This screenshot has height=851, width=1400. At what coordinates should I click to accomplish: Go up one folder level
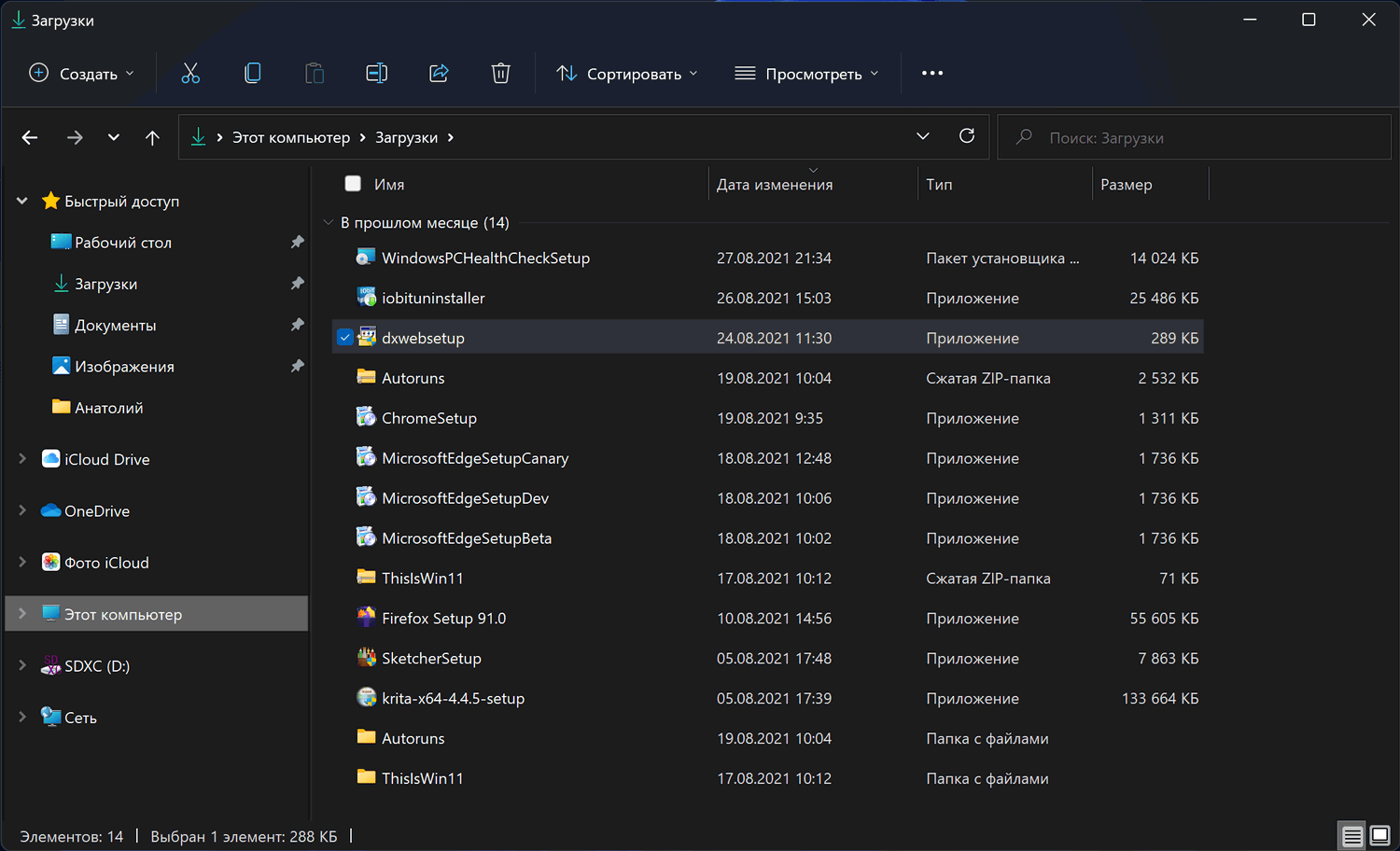(152, 138)
